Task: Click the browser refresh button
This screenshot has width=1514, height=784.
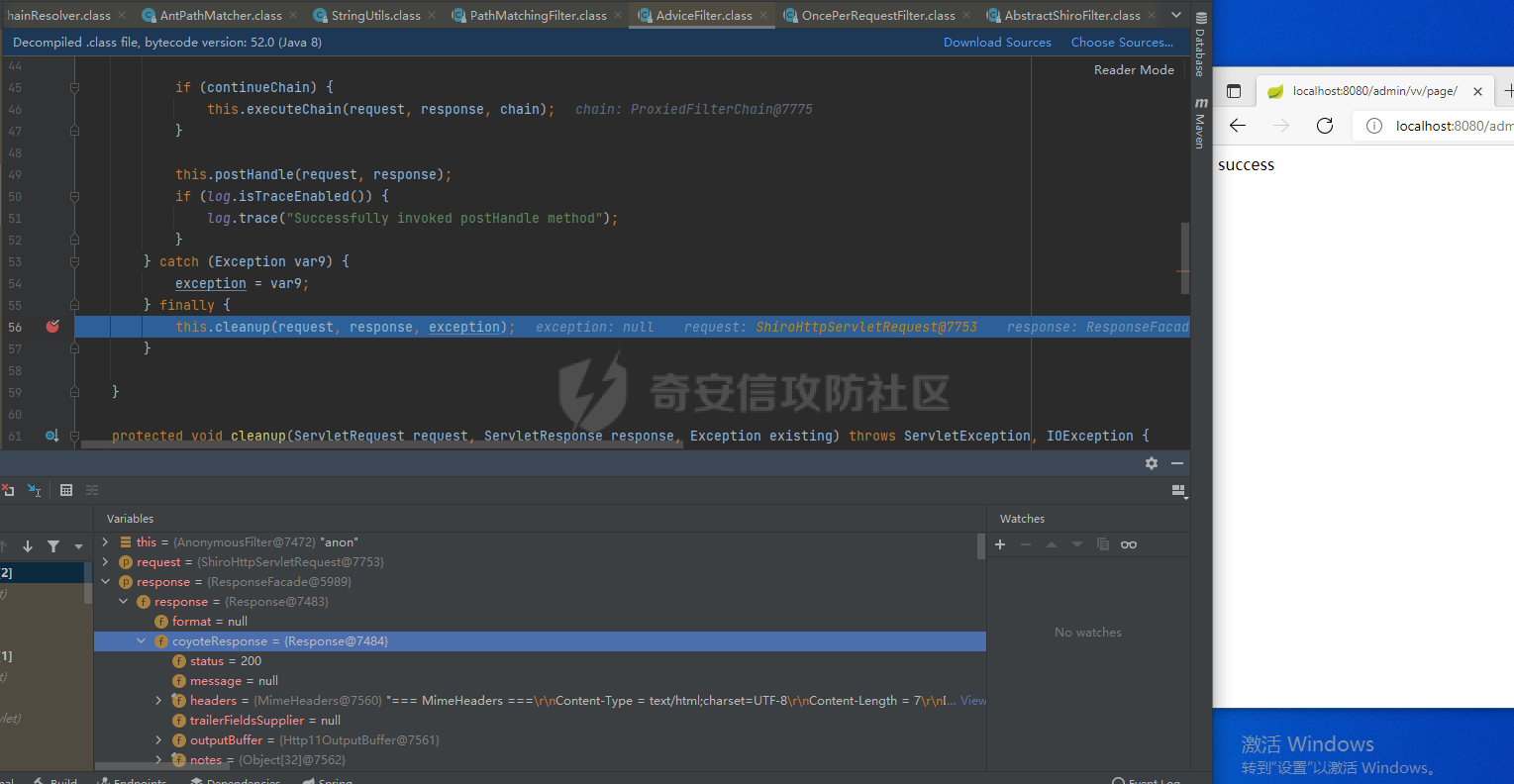Action: click(x=1325, y=126)
